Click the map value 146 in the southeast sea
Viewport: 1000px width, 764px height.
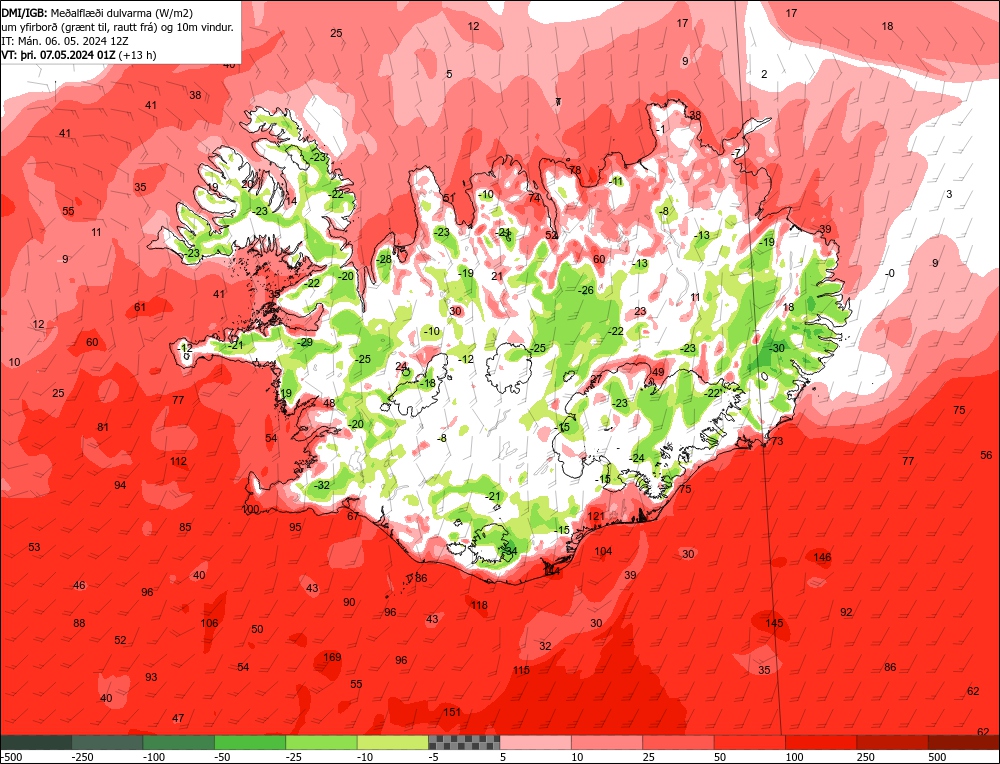point(823,557)
